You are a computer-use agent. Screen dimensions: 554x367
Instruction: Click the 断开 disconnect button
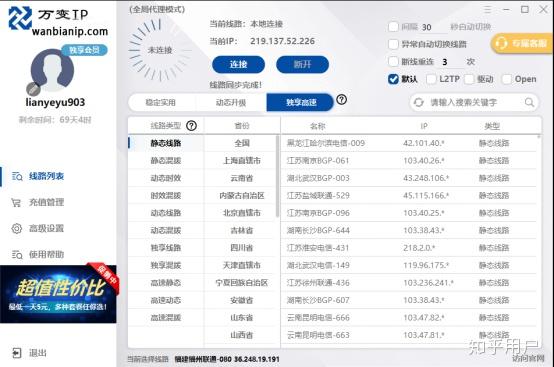302,64
